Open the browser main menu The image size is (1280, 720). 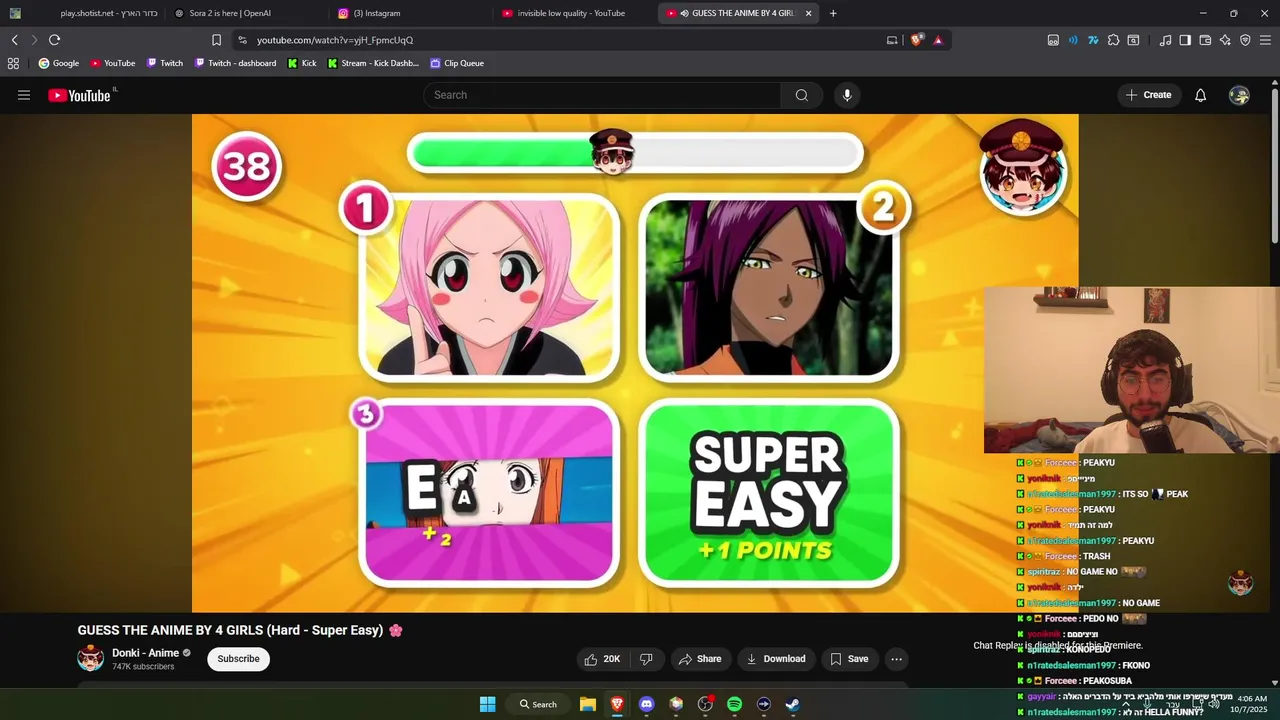(1265, 40)
